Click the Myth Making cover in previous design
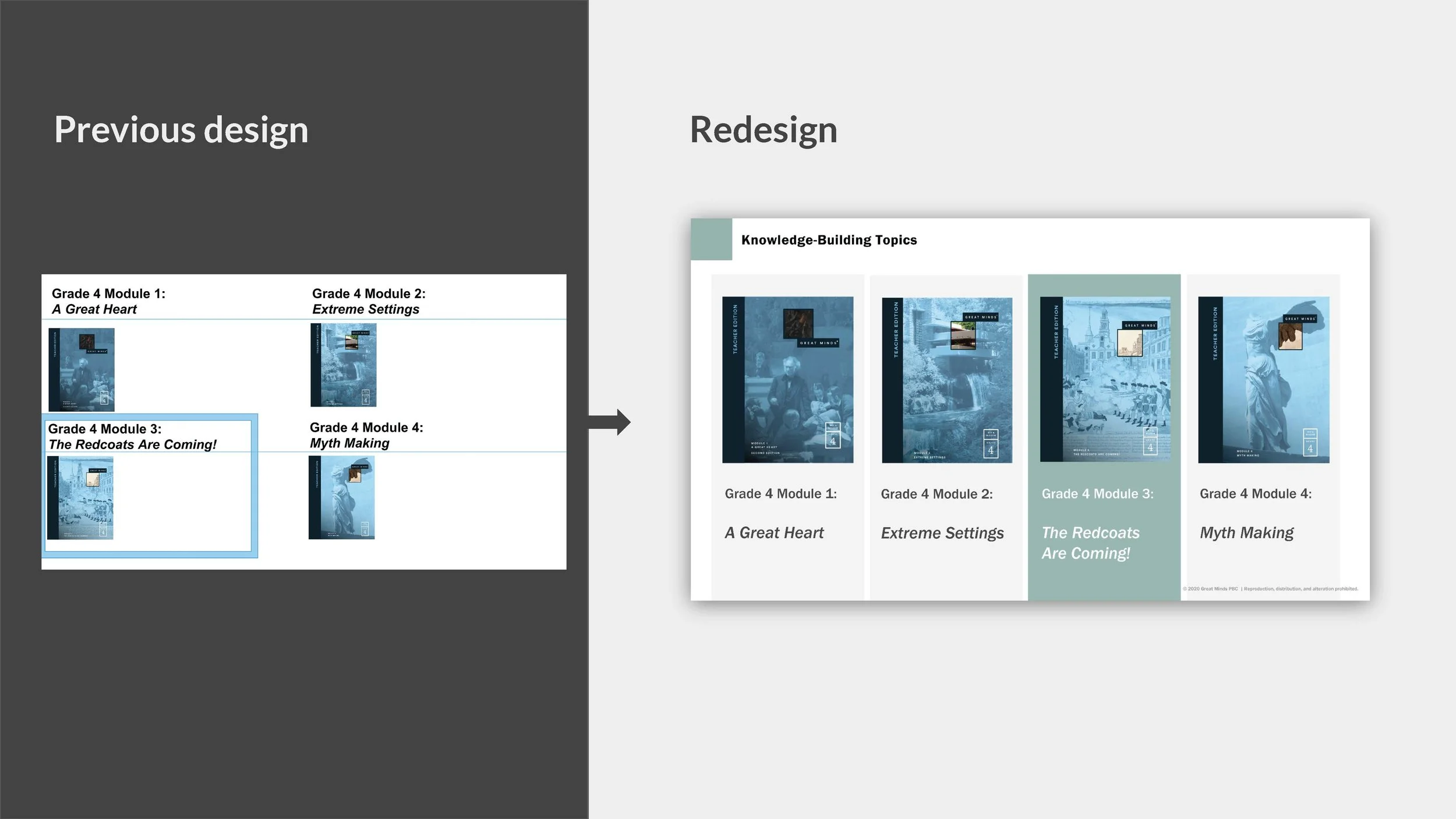The width and height of the screenshot is (1456, 819). pos(342,497)
